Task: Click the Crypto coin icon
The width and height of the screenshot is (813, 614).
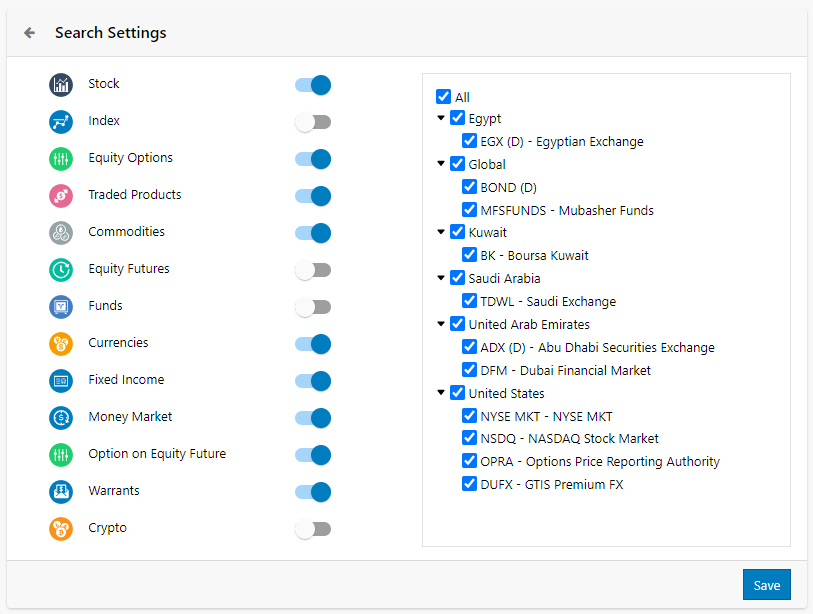Action: [x=61, y=529]
